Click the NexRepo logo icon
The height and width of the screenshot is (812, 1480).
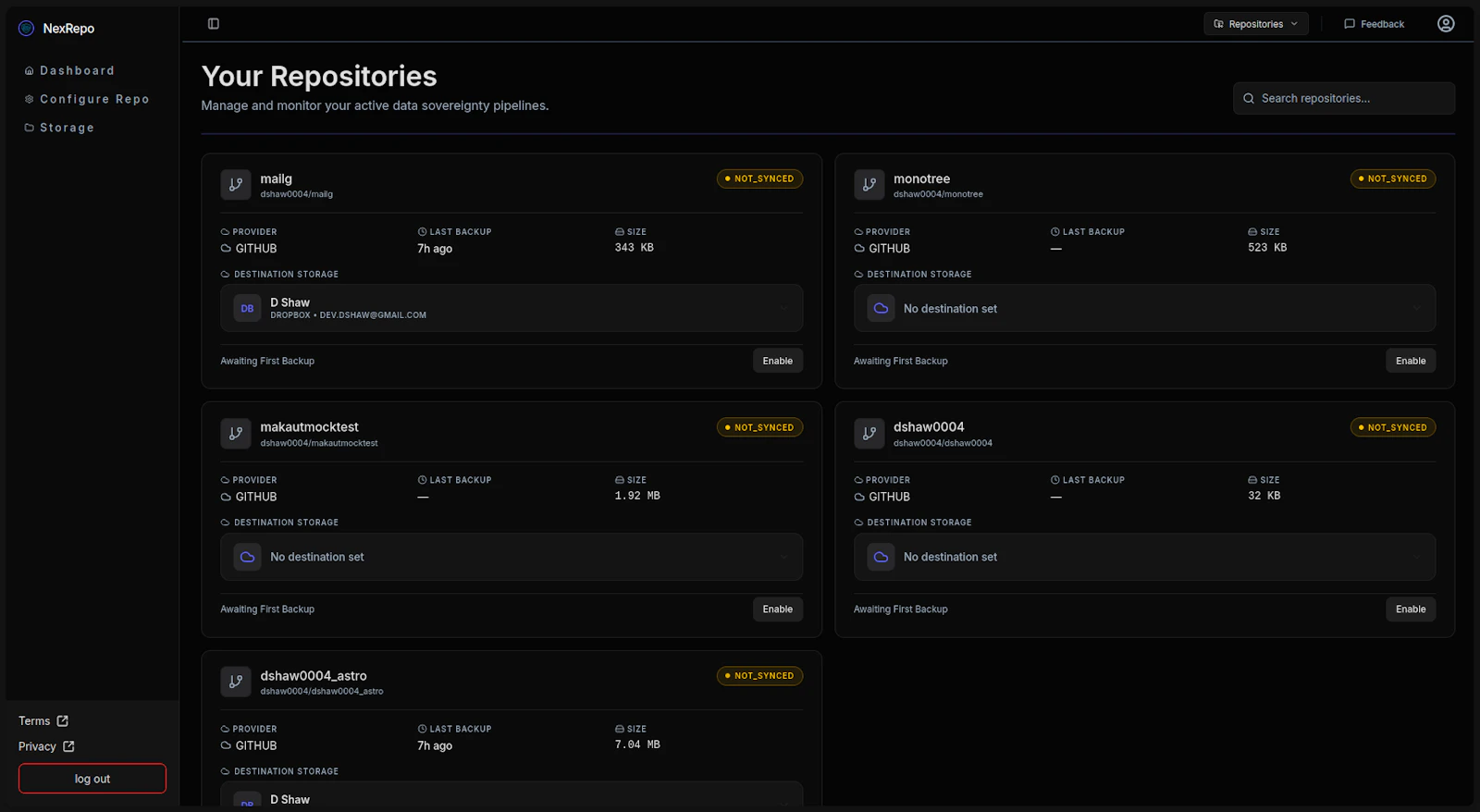pyautogui.click(x=26, y=29)
